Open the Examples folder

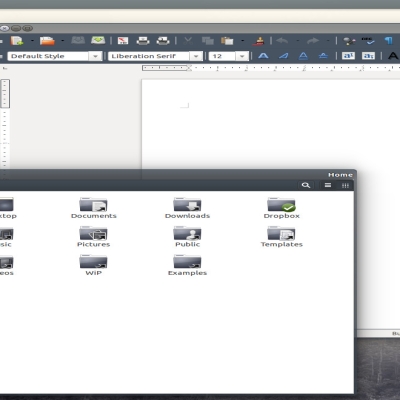[x=187, y=265]
